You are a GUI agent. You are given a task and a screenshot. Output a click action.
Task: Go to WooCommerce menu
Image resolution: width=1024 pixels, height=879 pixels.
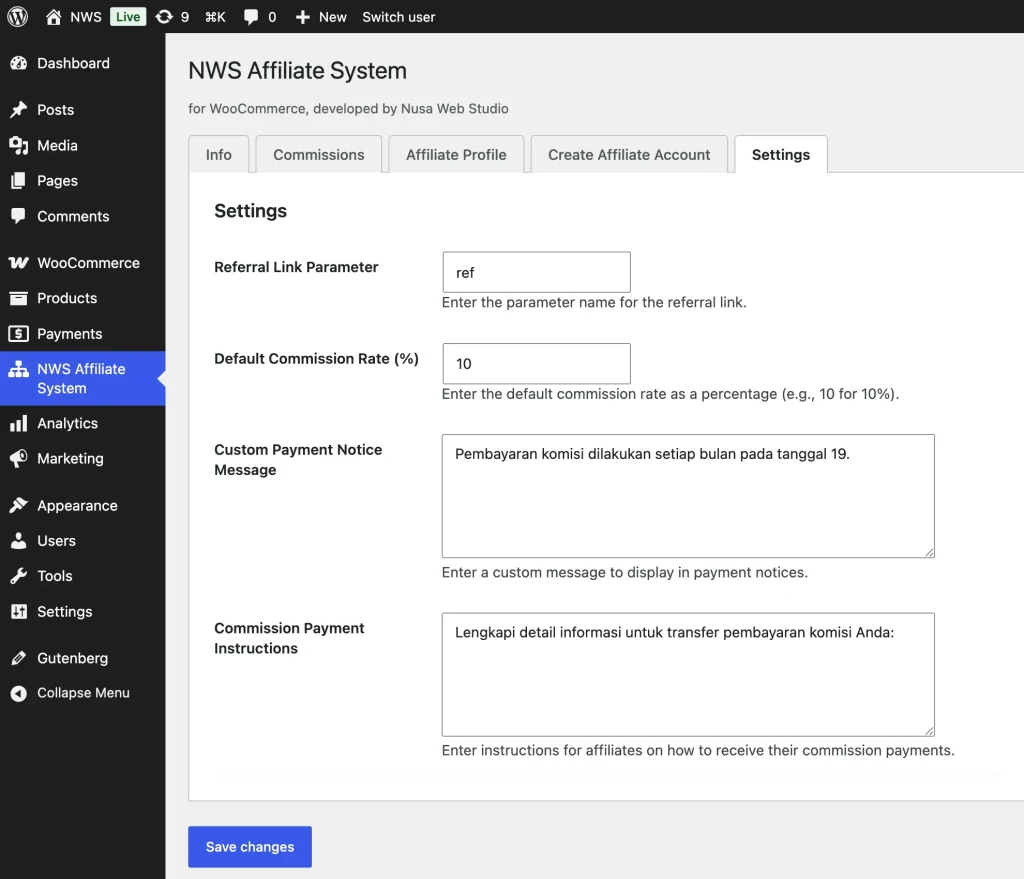click(88, 263)
